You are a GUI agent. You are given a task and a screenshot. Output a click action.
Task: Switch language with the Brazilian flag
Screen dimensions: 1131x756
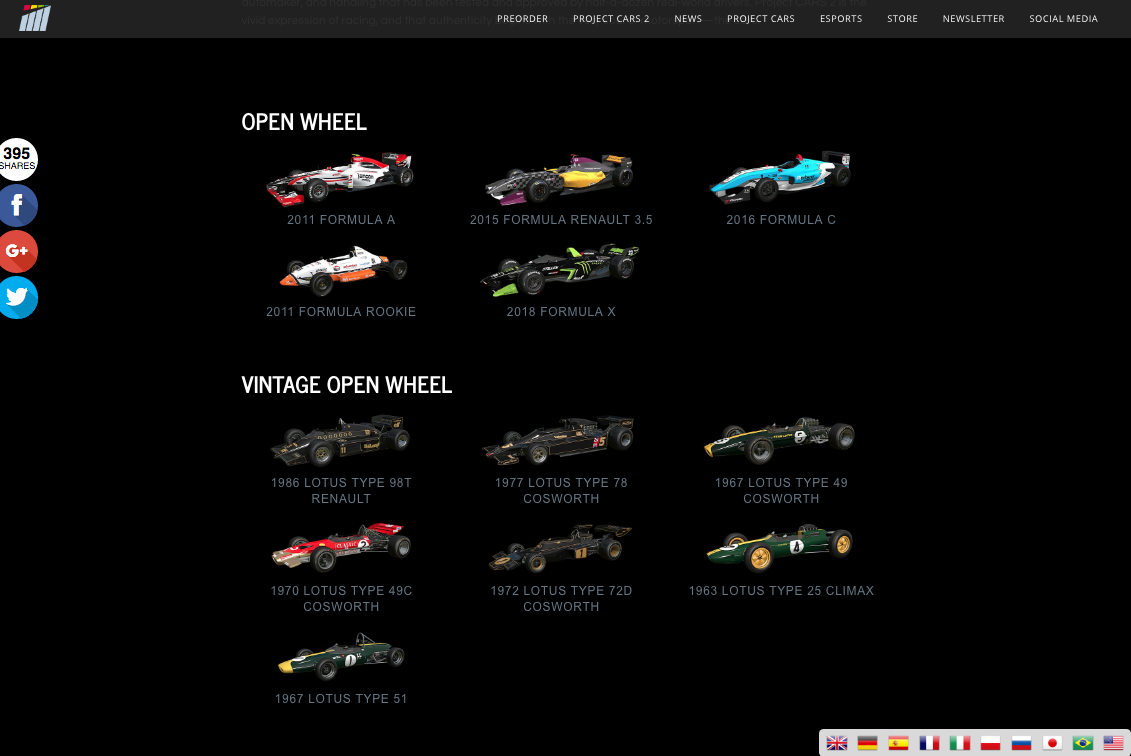point(1083,743)
